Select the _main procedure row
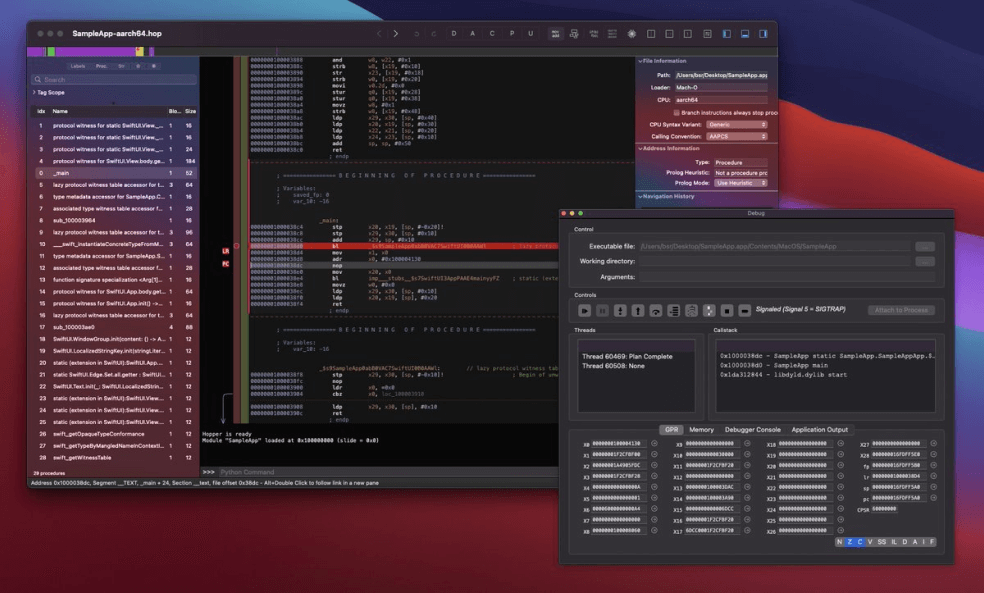984x593 pixels. pos(115,173)
